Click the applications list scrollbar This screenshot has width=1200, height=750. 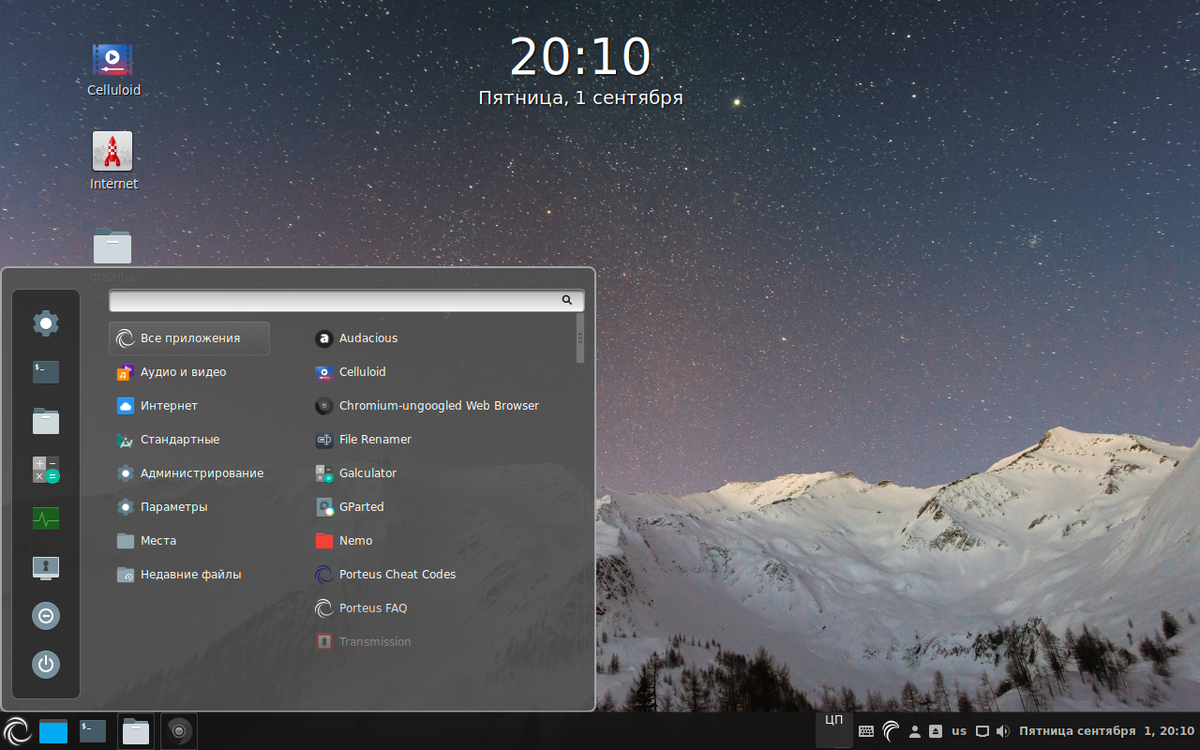tap(580, 339)
